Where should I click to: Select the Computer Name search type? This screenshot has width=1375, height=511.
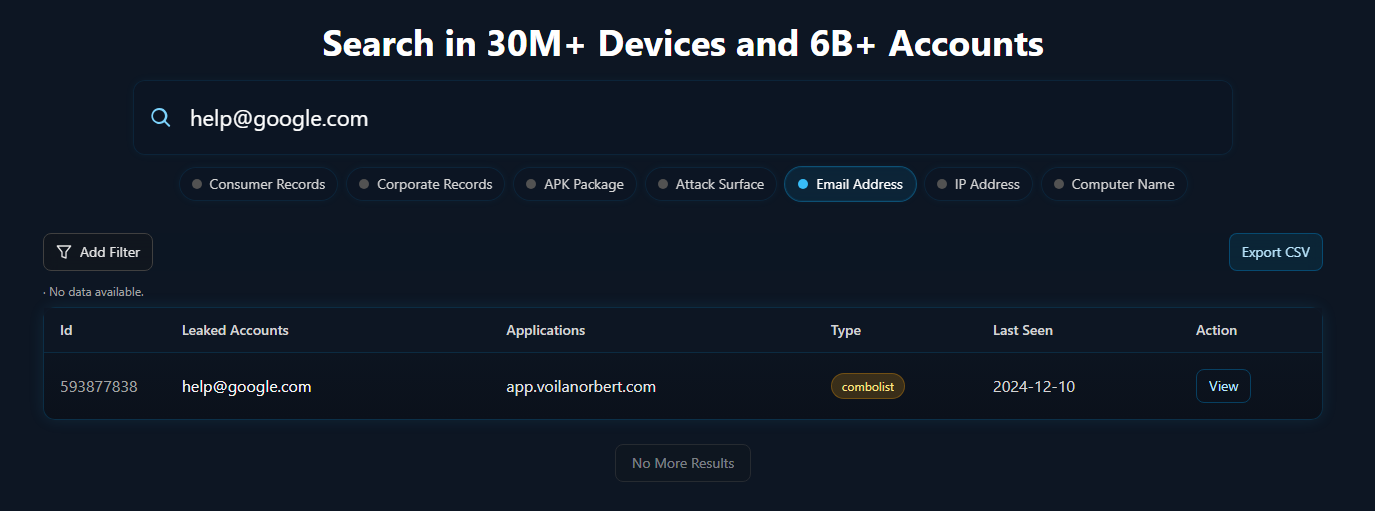click(1114, 184)
